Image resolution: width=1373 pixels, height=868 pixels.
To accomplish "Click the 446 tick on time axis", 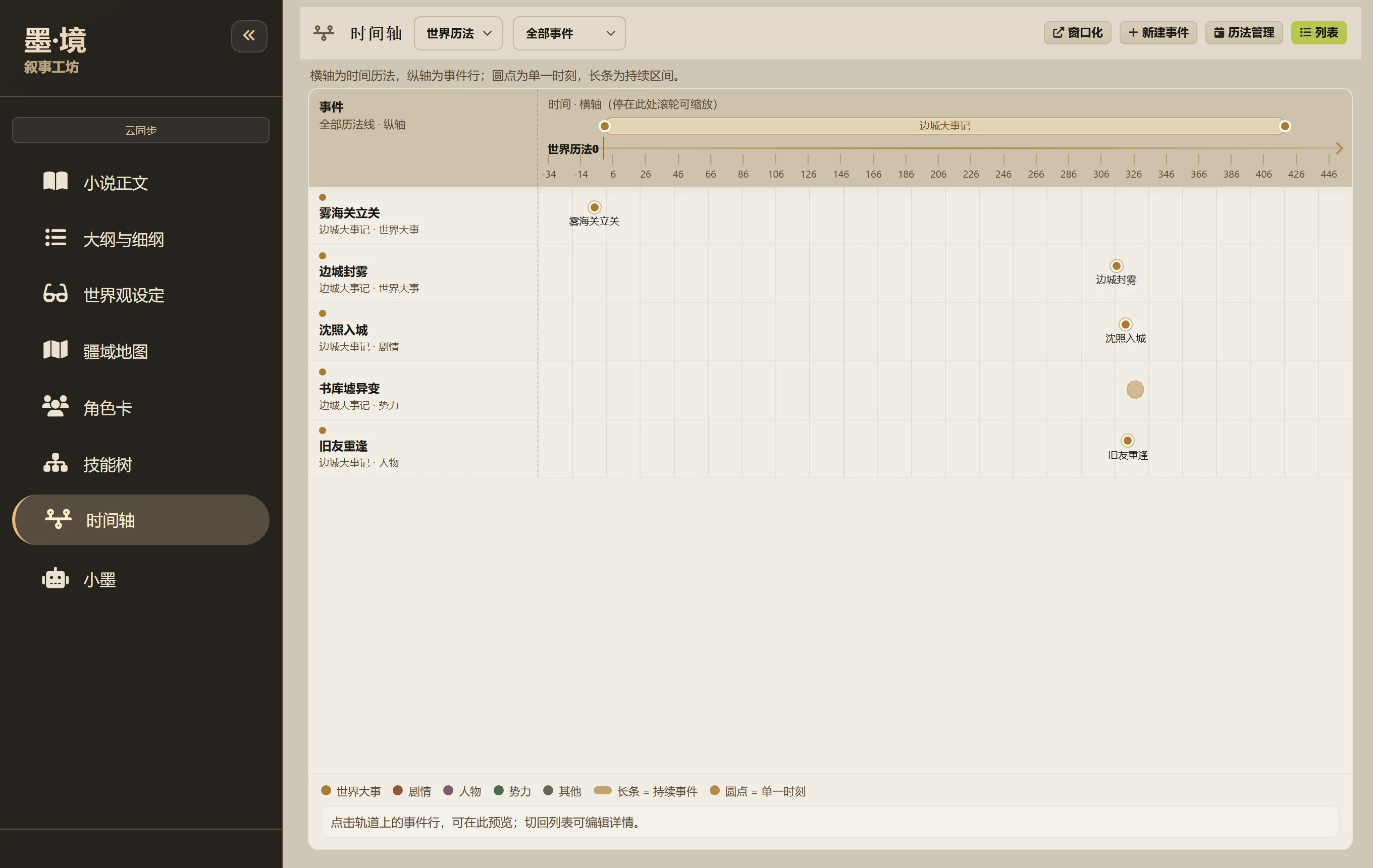I will coord(1329,174).
